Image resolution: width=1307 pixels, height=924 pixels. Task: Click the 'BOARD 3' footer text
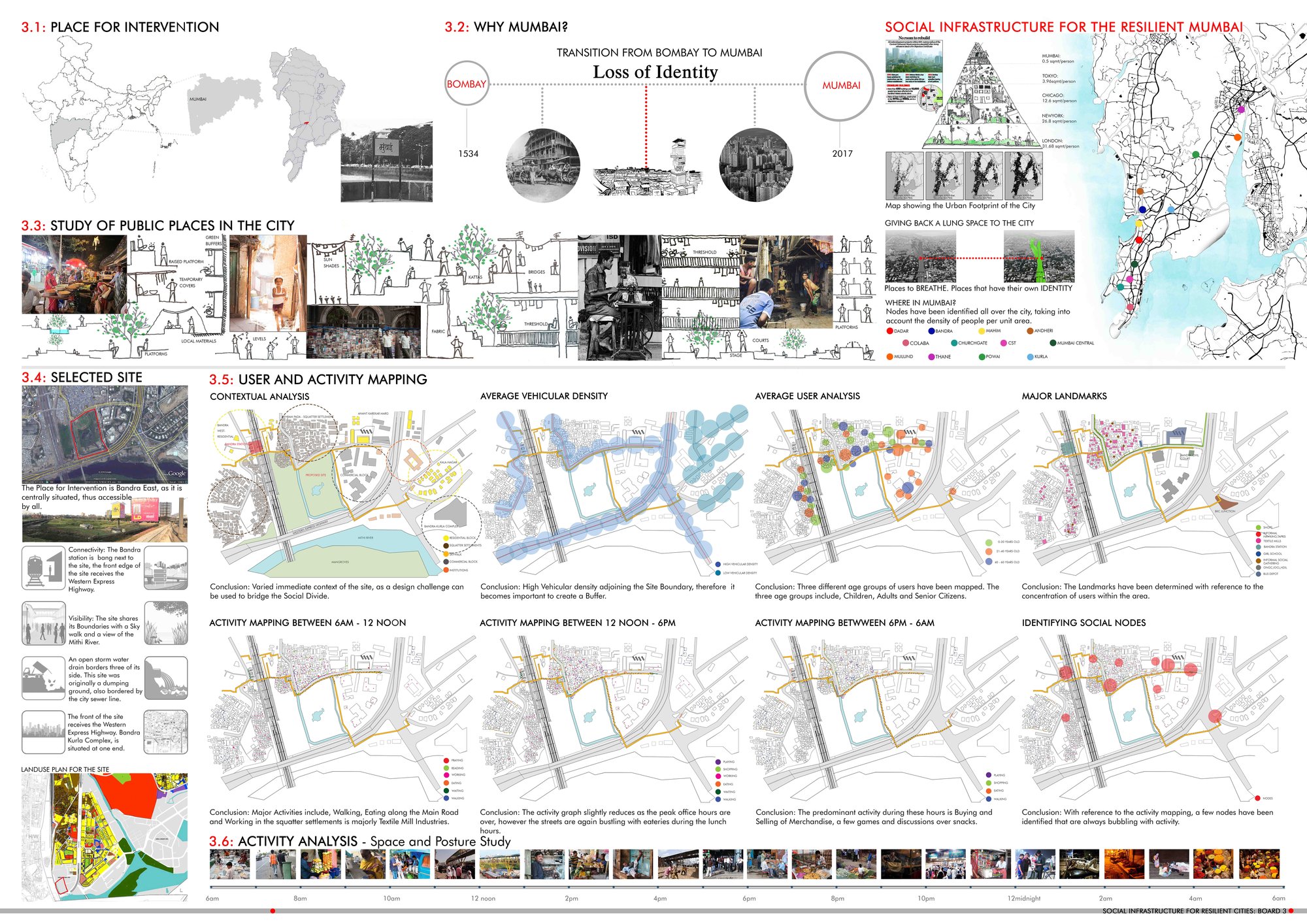1272,911
